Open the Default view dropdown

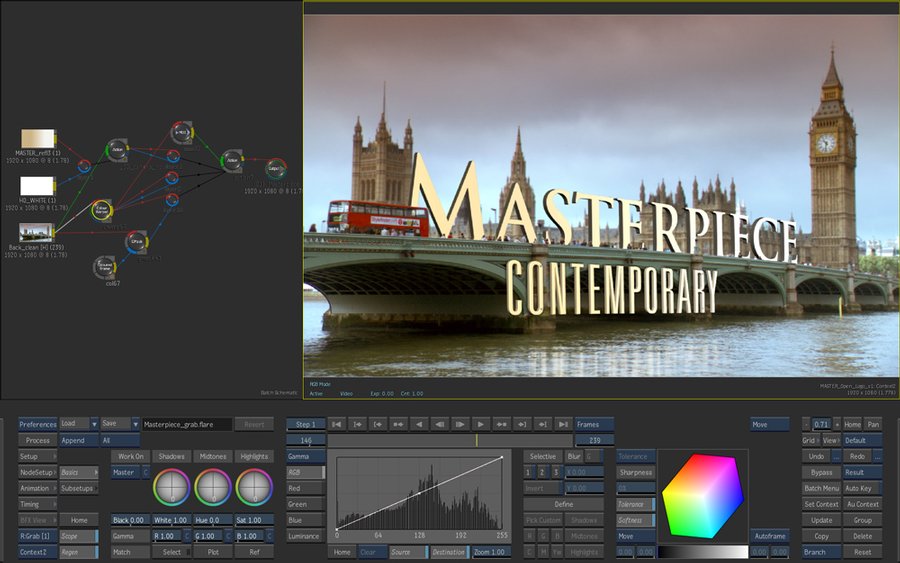coord(863,440)
